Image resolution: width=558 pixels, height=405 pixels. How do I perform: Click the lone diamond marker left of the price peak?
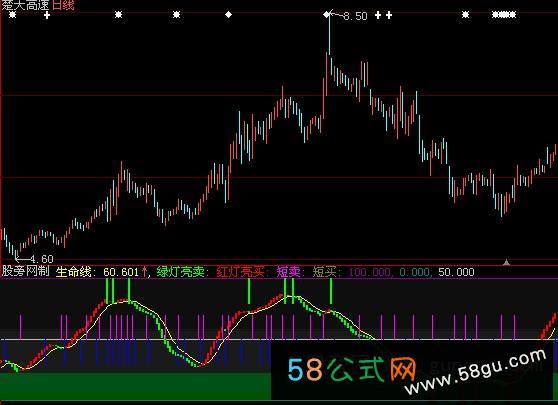[x=228, y=15]
